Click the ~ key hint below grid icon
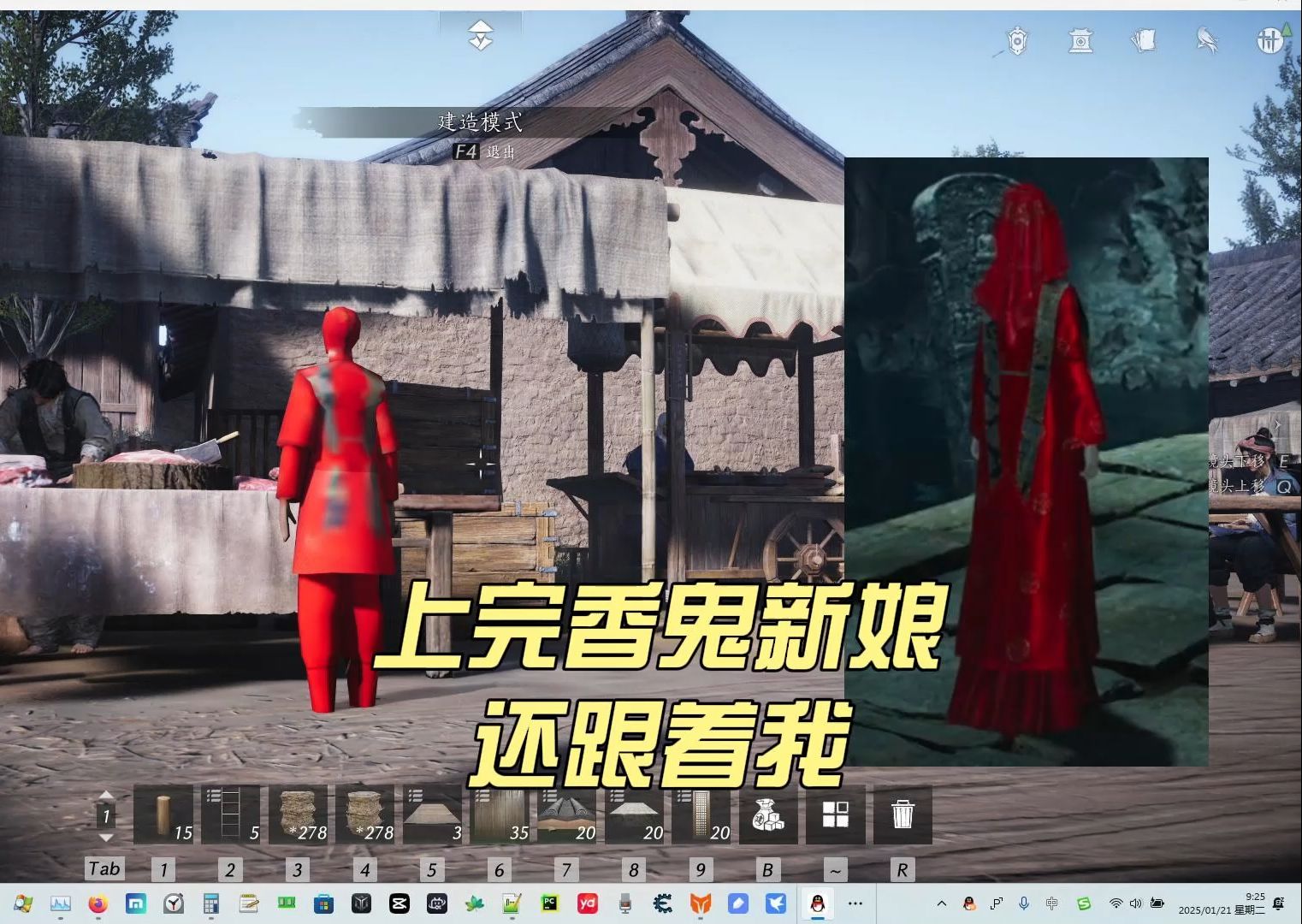 click(x=835, y=870)
